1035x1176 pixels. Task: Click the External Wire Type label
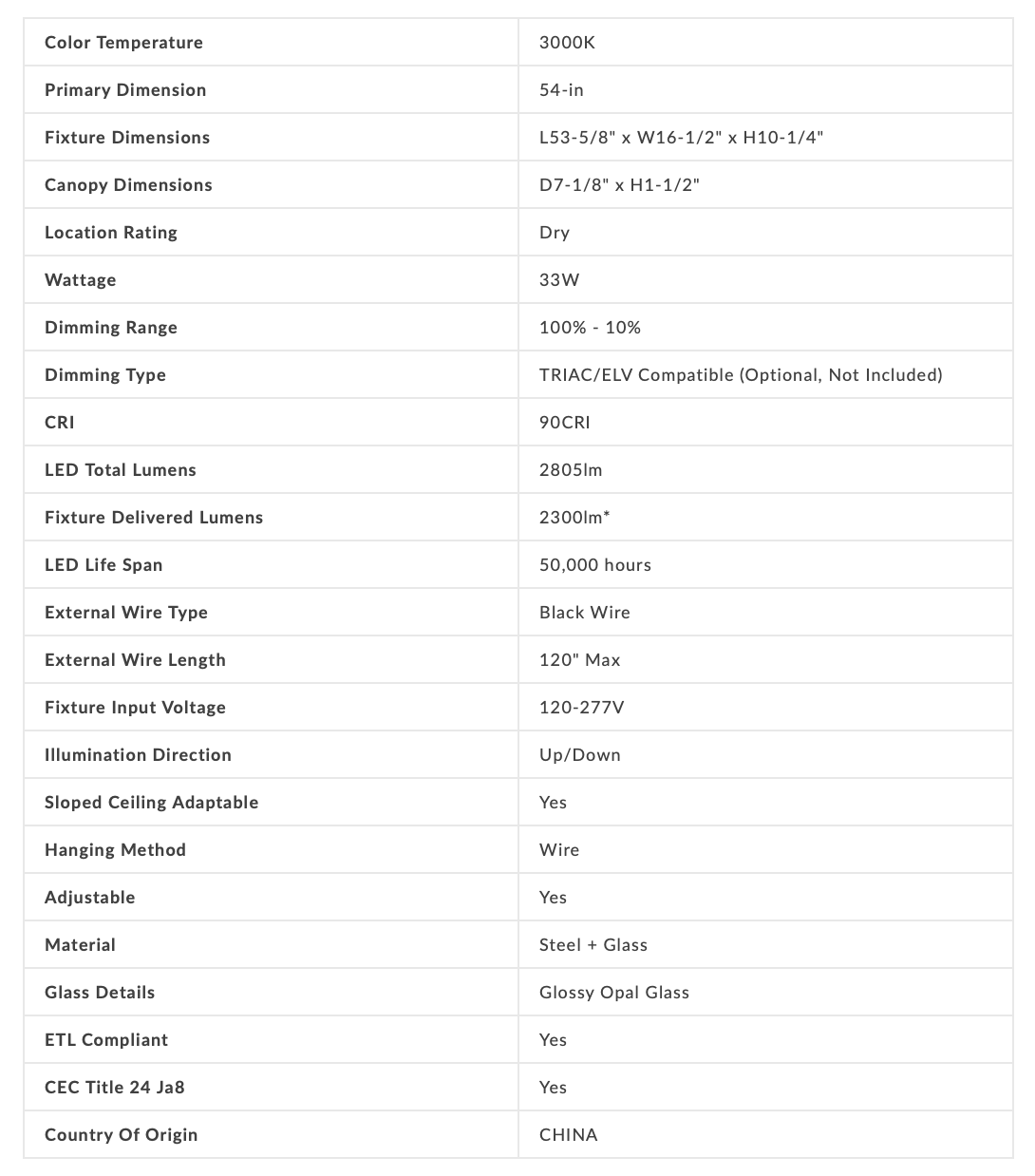click(126, 613)
